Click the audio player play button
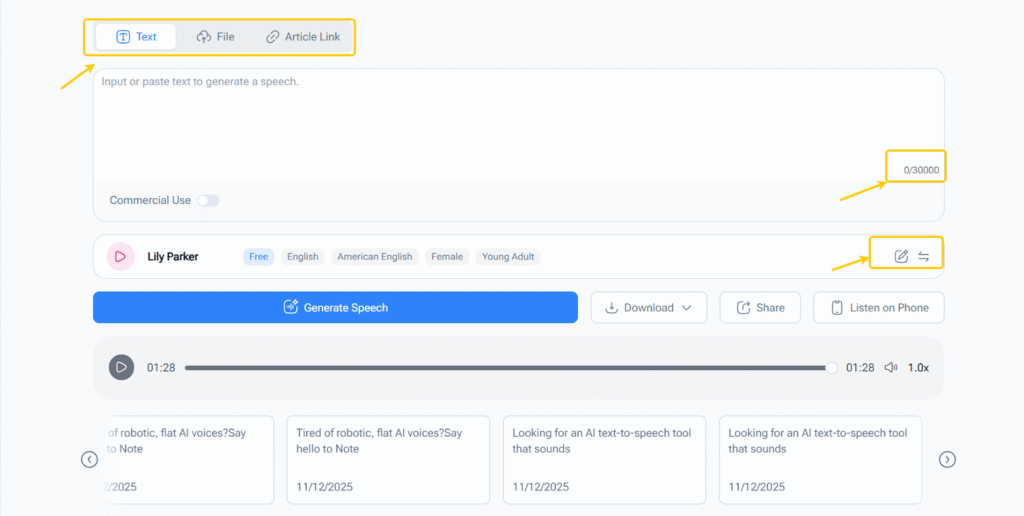 (121, 367)
